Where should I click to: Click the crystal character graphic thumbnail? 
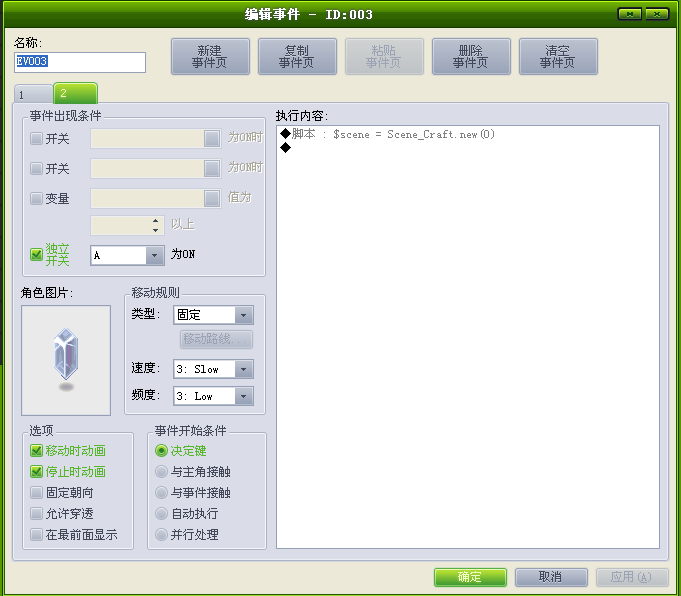66,360
